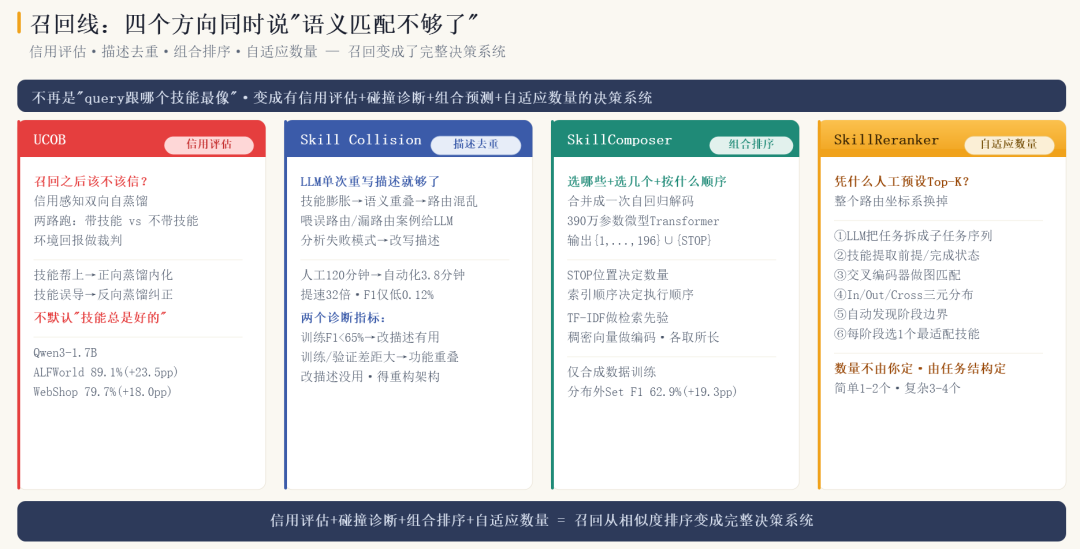Click the line 改描述没用 • 得重构架构
Viewport: 1080px width, 549px height.
click(x=370, y=377)
